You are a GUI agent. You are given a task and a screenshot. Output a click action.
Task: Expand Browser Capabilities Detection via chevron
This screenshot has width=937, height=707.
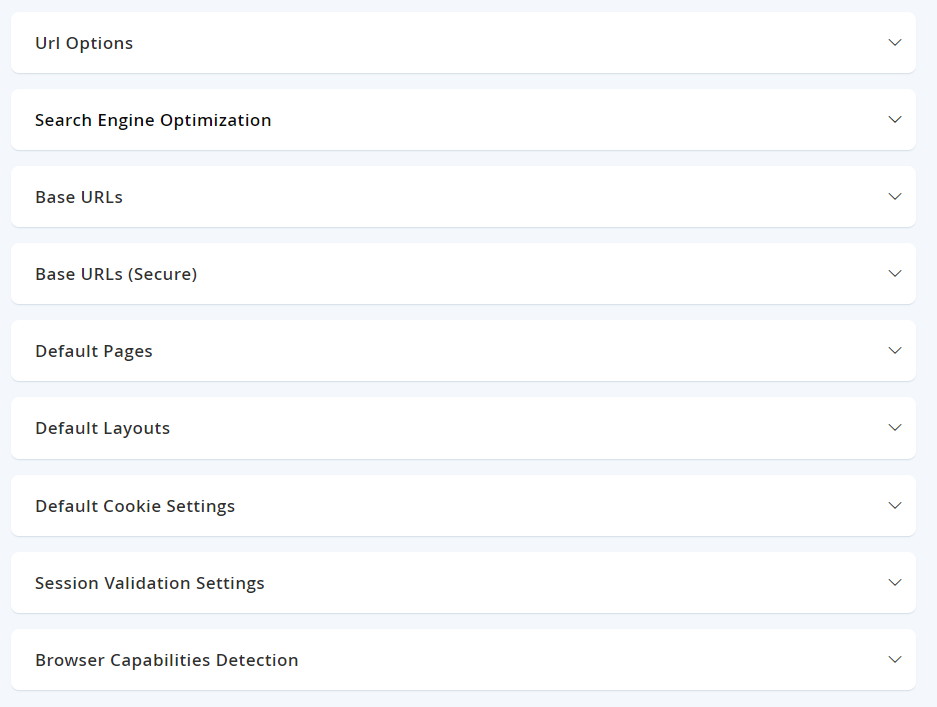pyautogui.click(x=895, y=660)
